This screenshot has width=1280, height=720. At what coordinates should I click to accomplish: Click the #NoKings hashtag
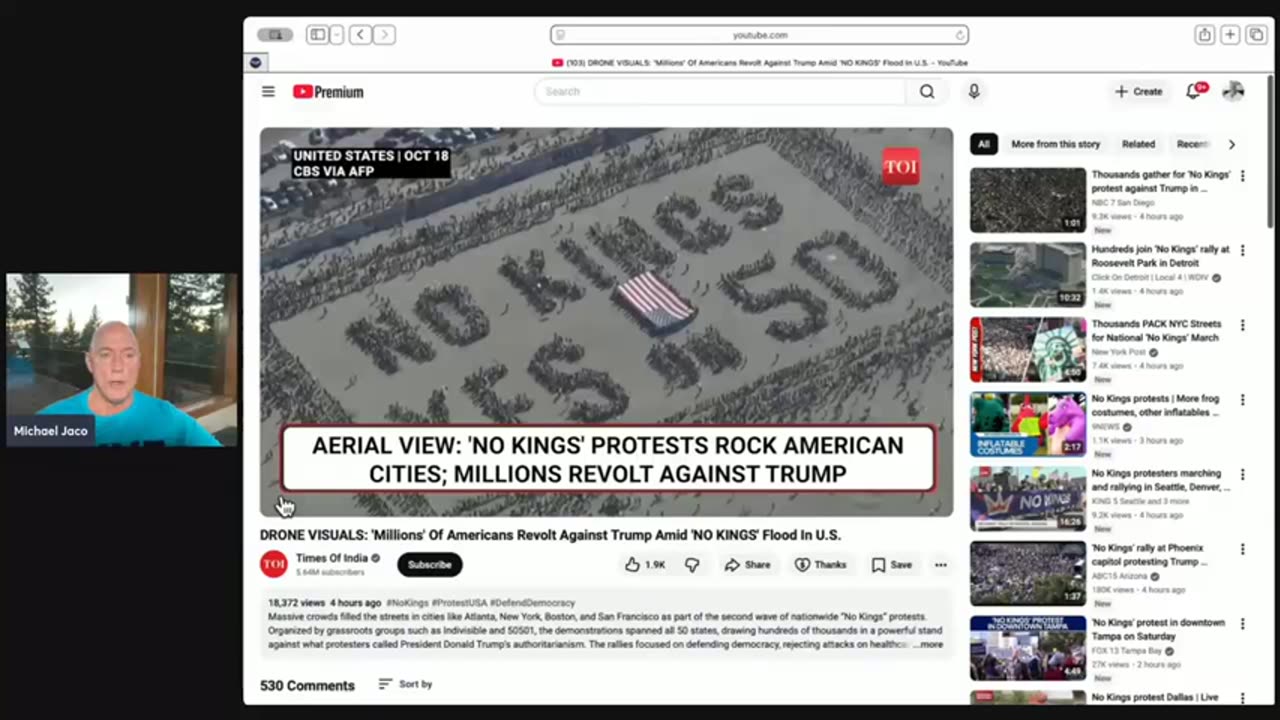coord(407,603)
